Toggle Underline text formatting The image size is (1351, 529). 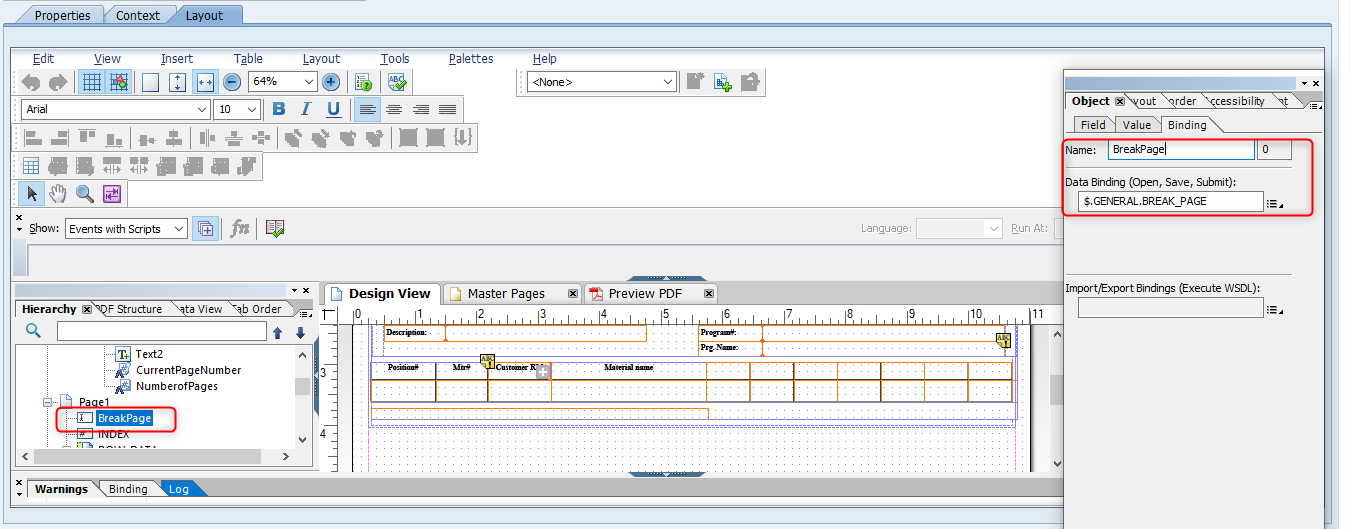coord(333,109)
